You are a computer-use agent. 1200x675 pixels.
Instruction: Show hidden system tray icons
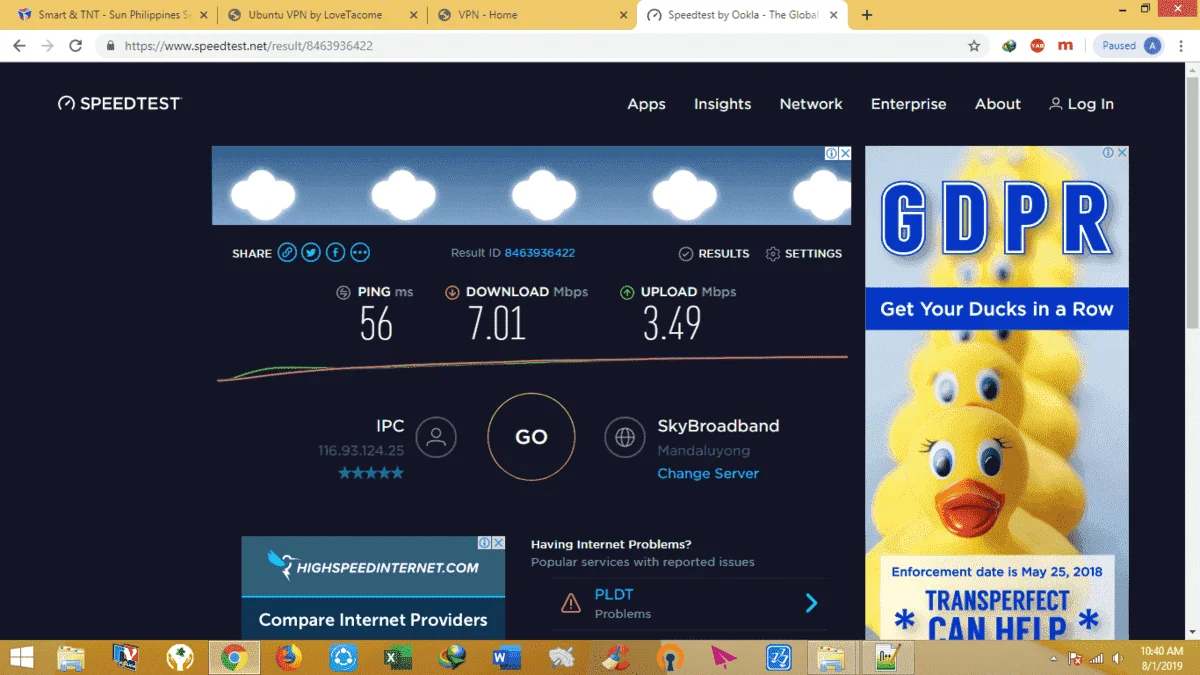pos(1054,659)
